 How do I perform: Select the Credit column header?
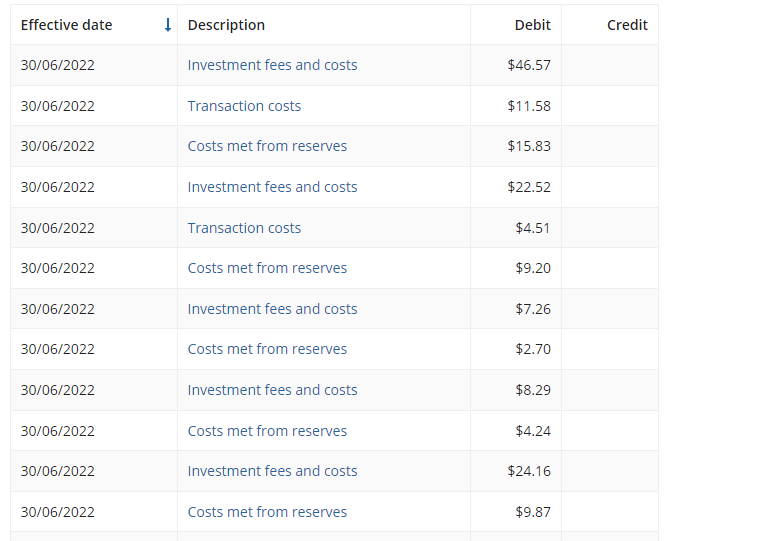(x=627, y=25)
